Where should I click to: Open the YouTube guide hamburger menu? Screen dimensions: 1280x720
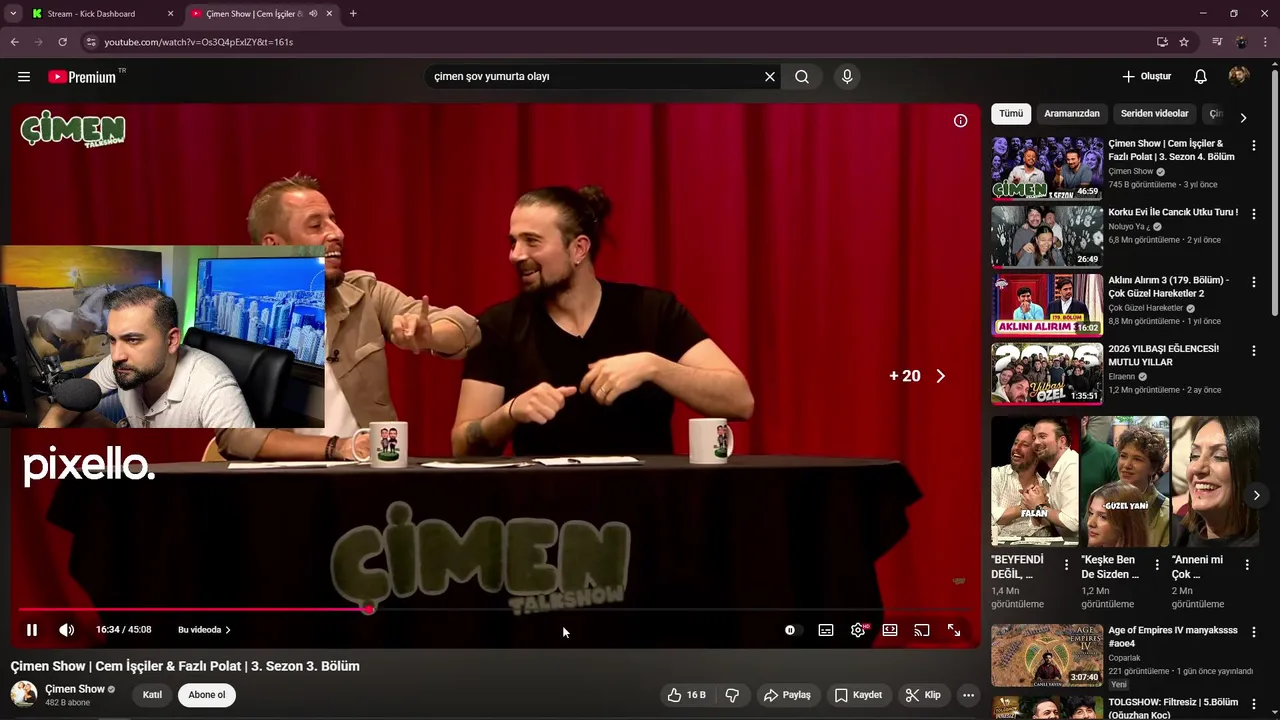point(24,76)
